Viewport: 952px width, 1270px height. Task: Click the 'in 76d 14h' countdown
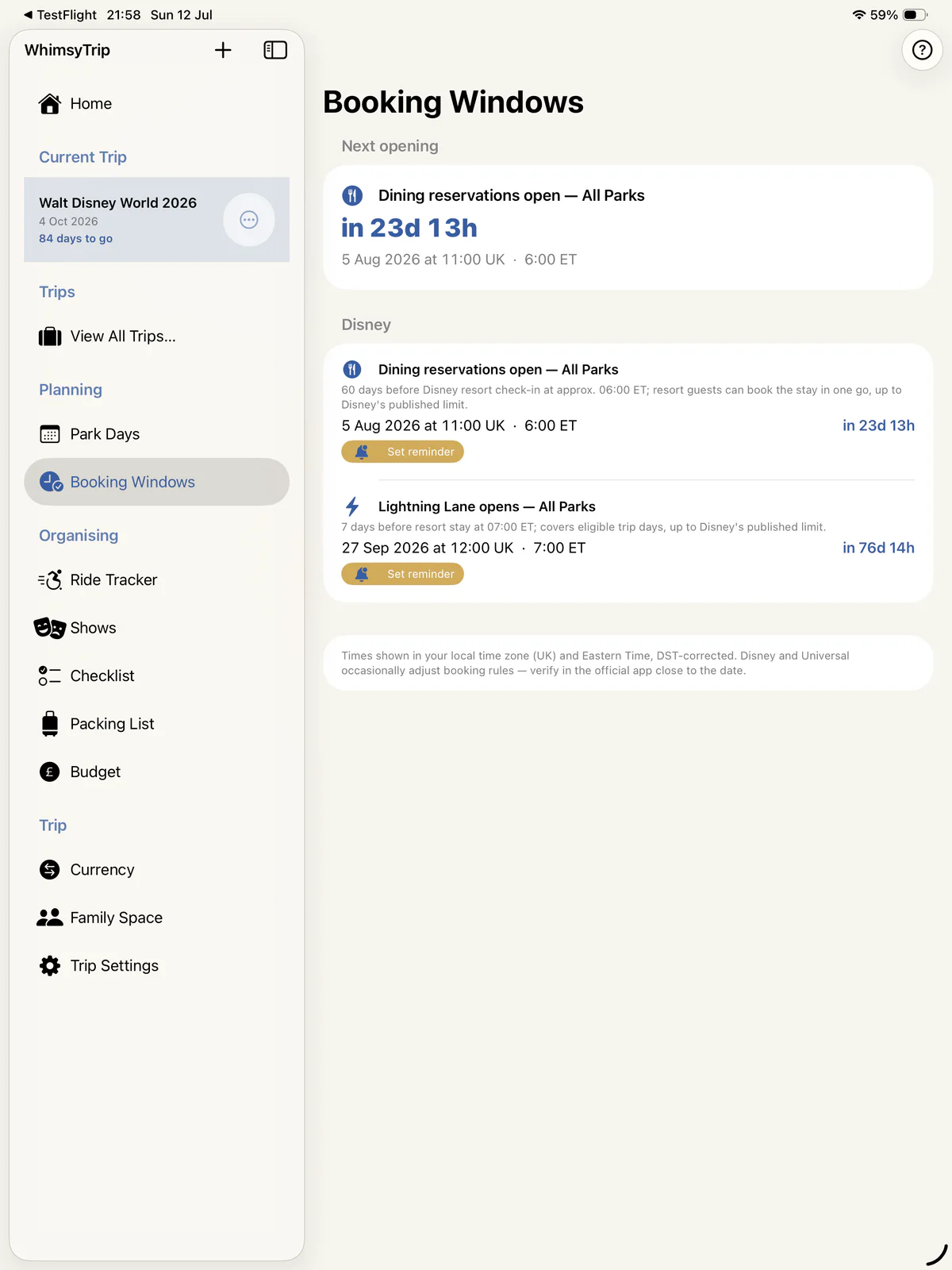(x=878, y=548)
